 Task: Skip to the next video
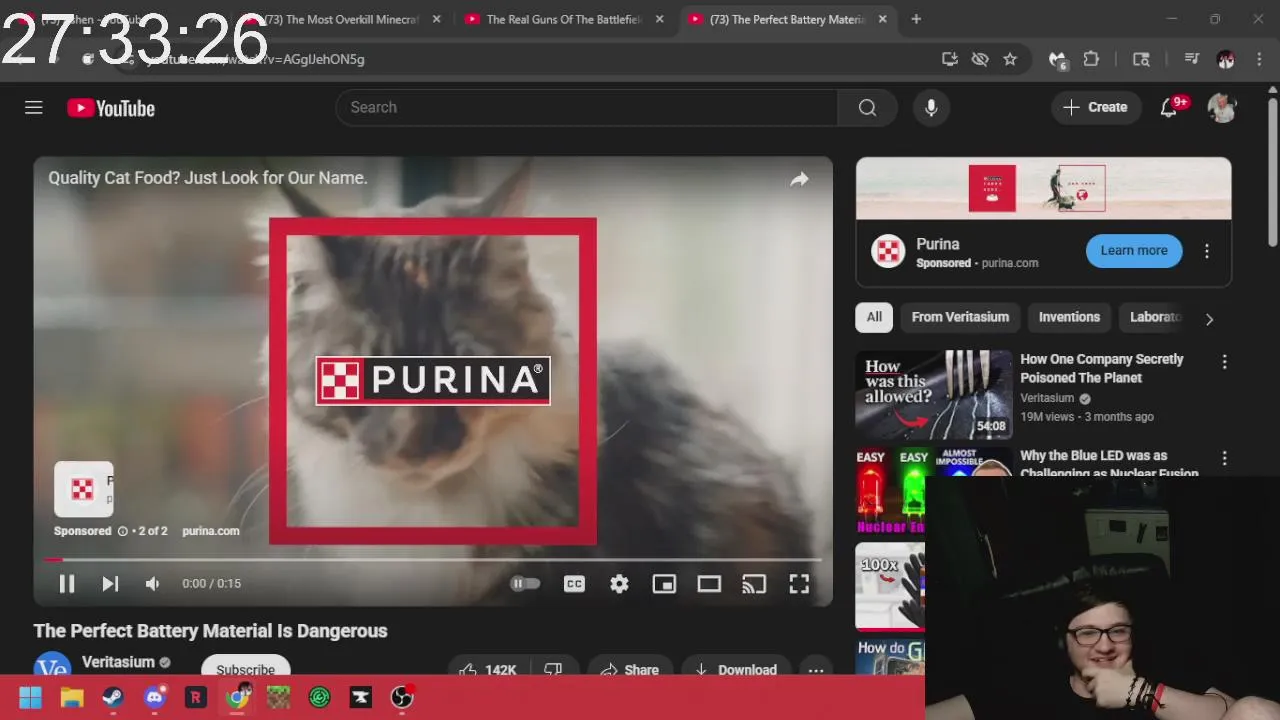pos(110,584)
